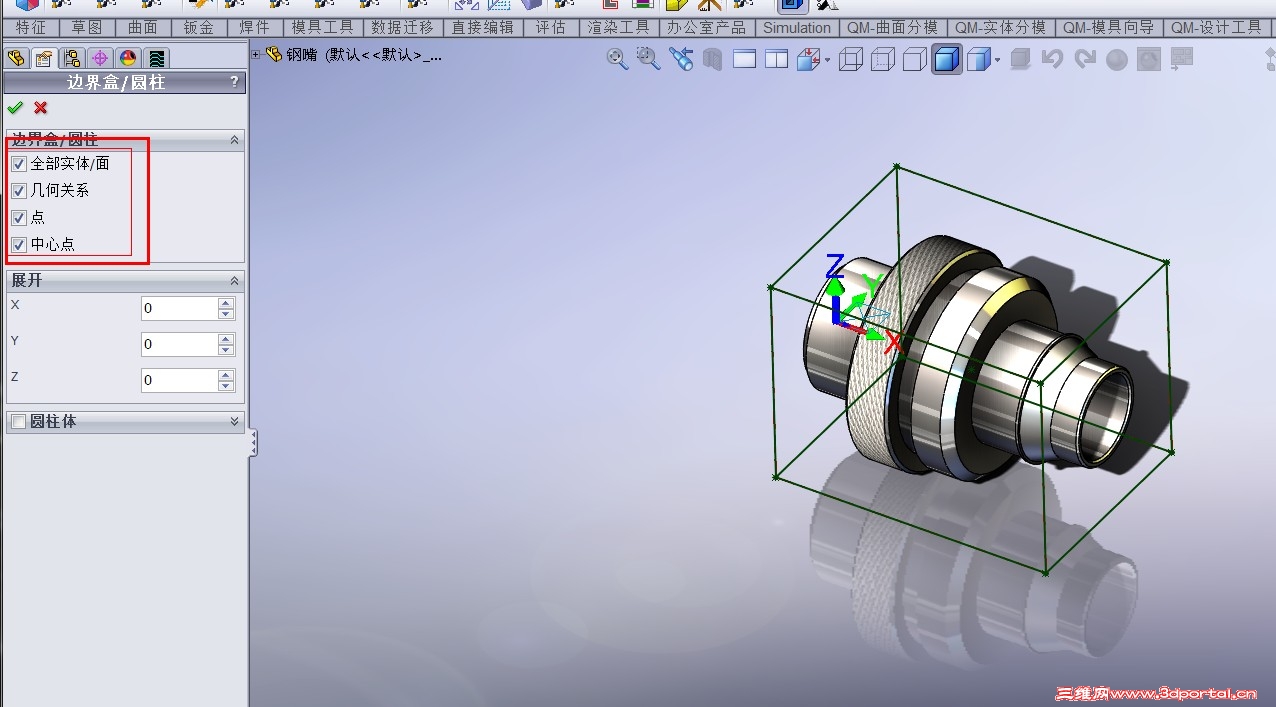Open the View Orientation dropdown arrow
Viewport: 1276px width, 707px height.
pos(827,61)
